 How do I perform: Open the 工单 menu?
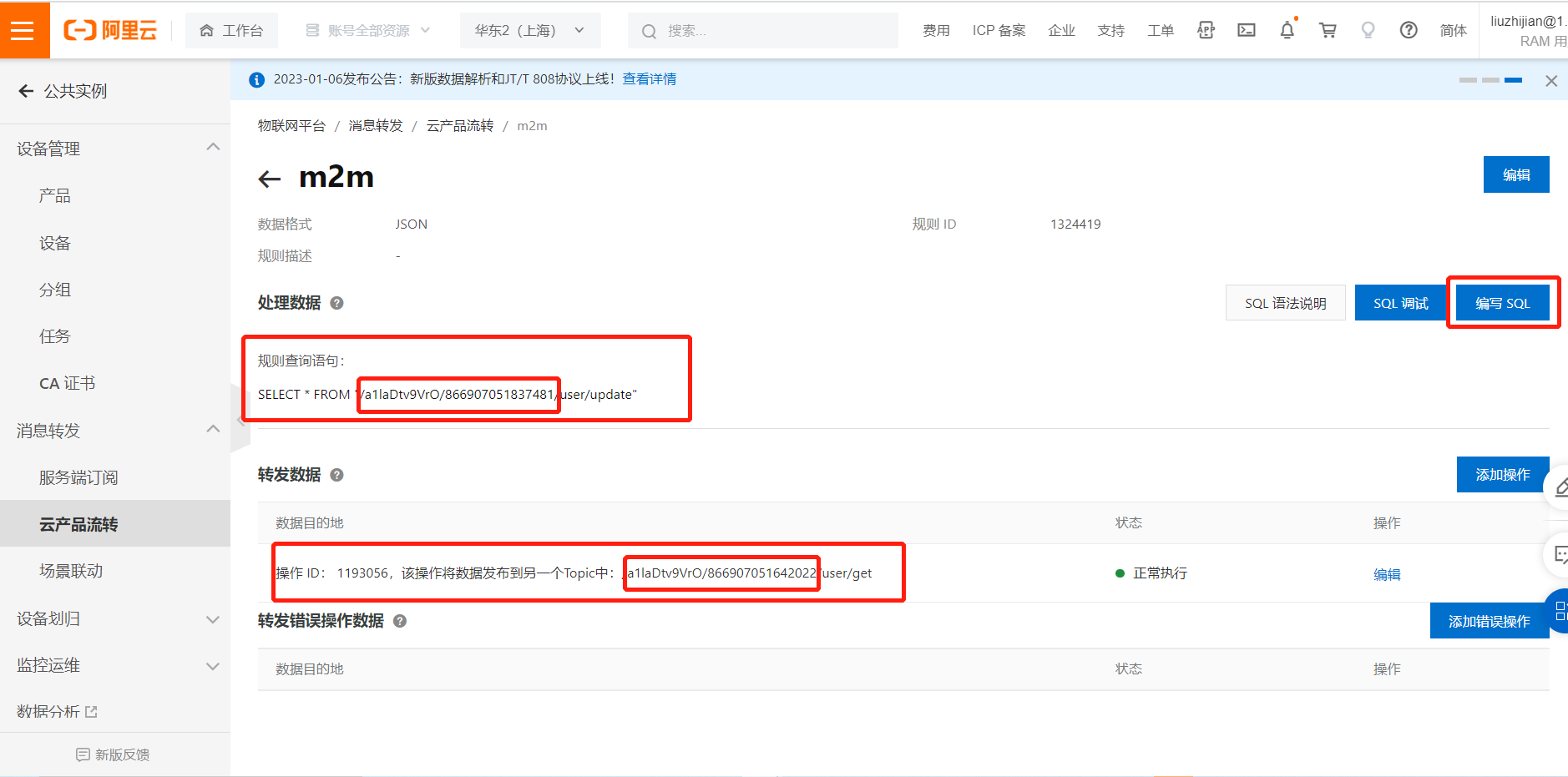coord(1161,31)
